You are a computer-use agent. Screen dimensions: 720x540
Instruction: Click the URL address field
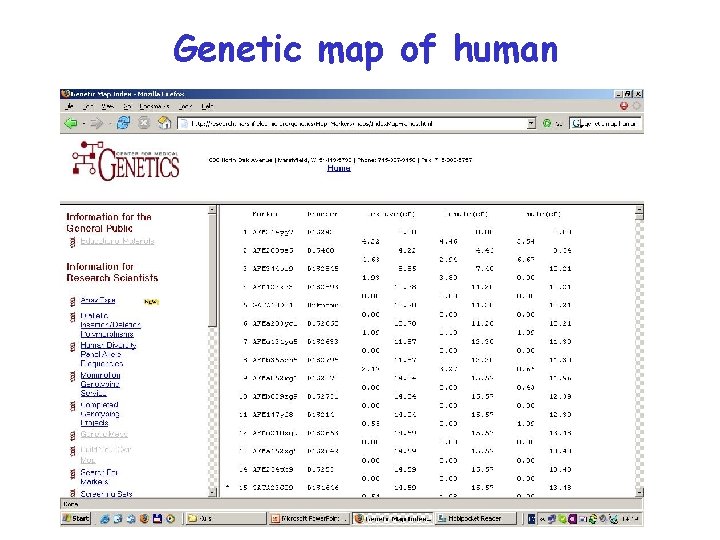click(x=357, y=123)
